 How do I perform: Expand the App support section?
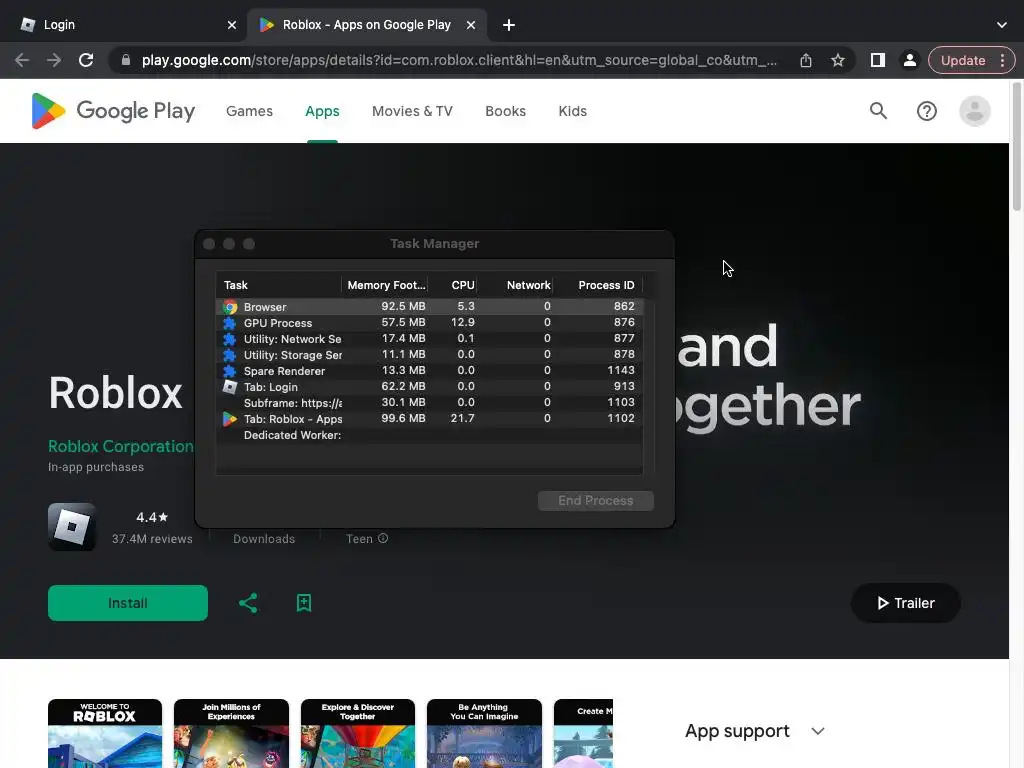(754, 731)
